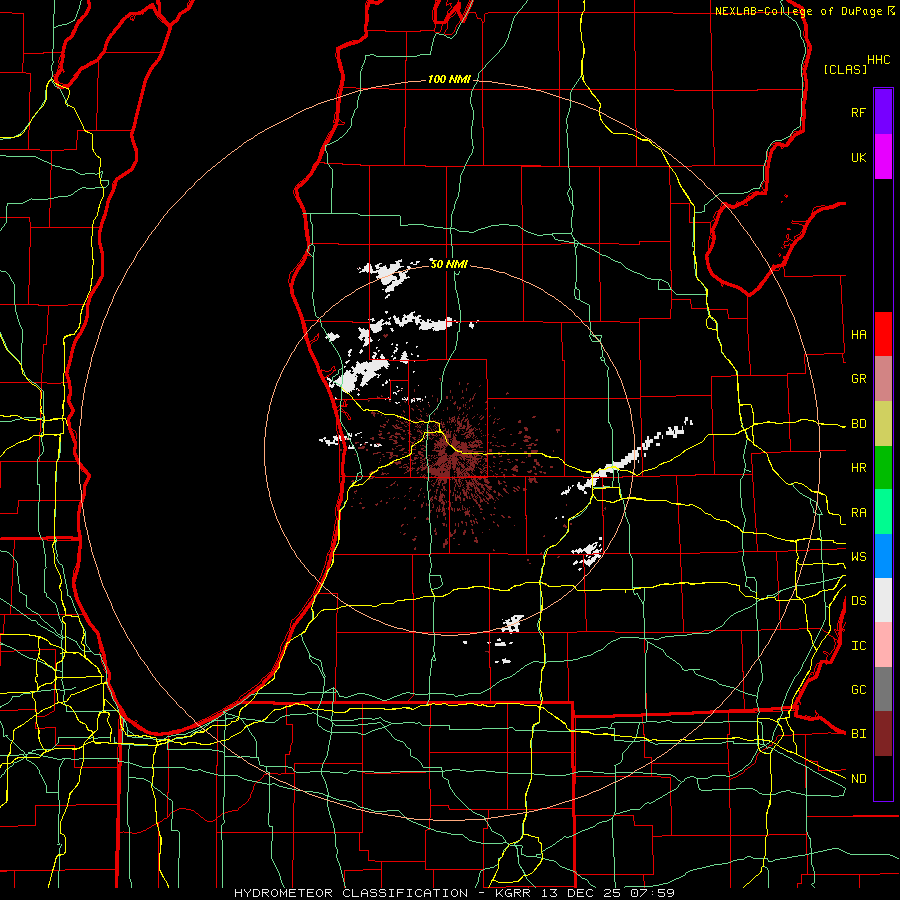
Task: Click the brown BI legend swatch
Action: coord(883,734)
